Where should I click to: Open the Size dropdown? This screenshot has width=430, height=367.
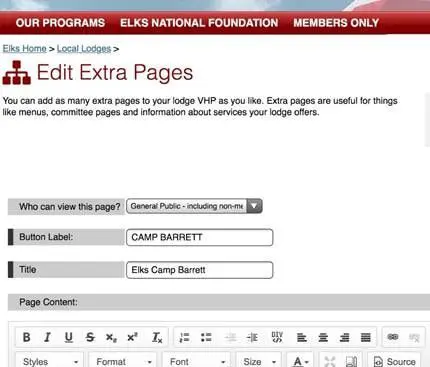click(259, 361)
